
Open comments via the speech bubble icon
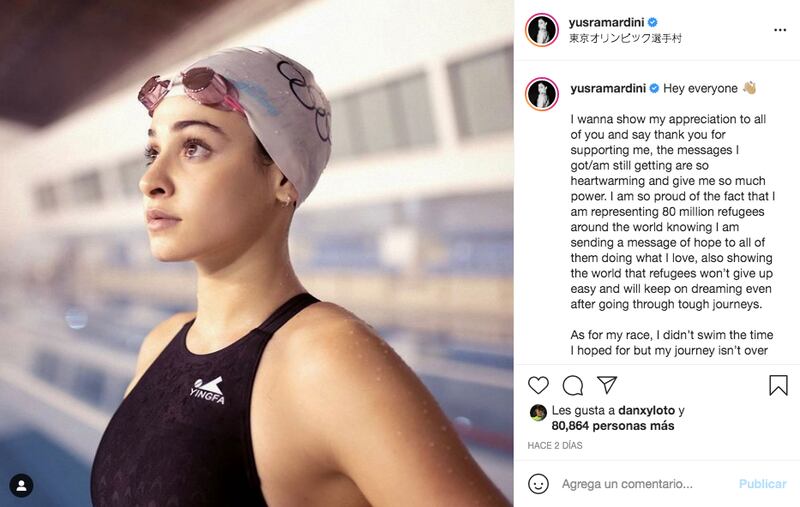coord(572,385)
